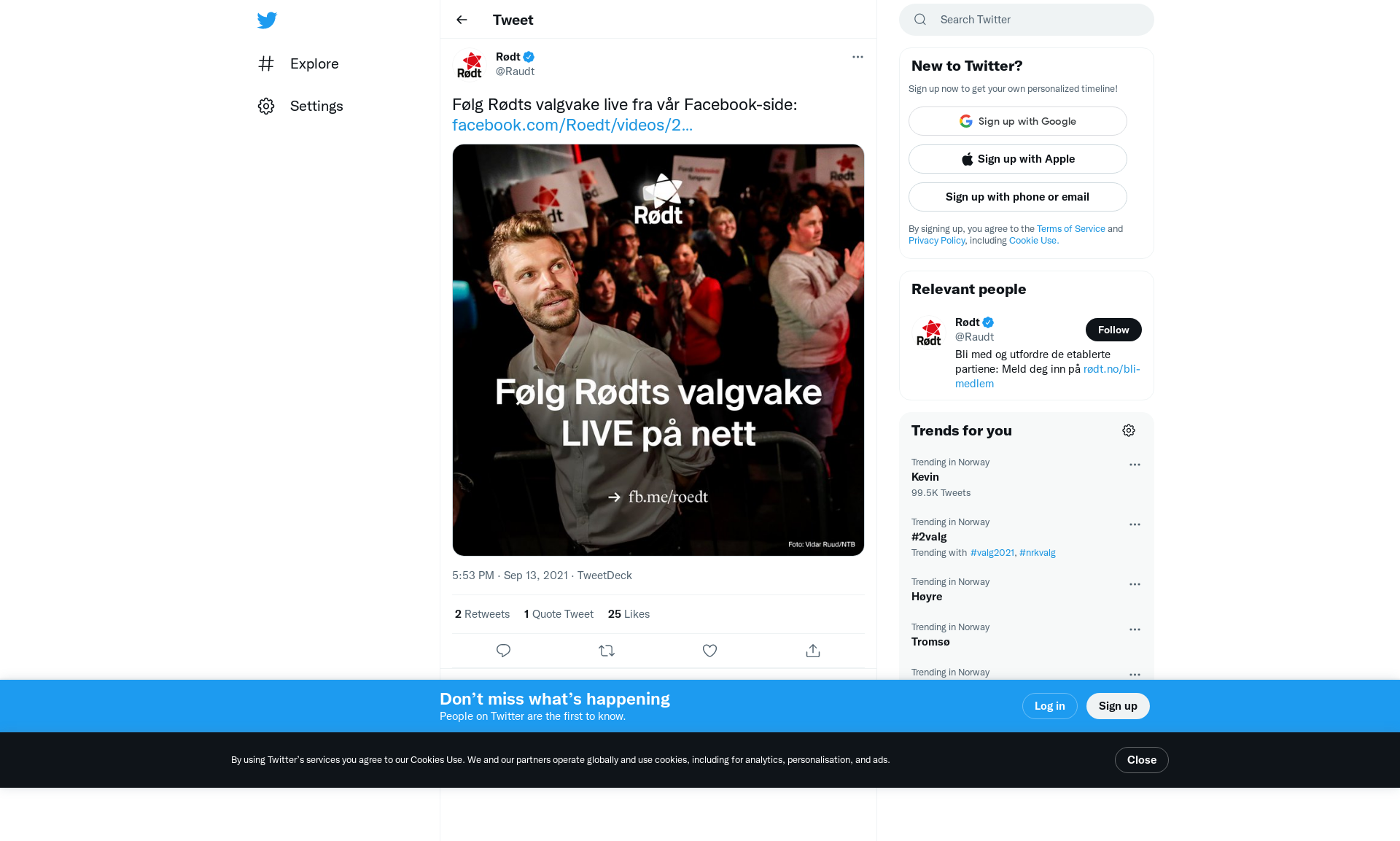Screen dimensions: 1400x841
Task: Click the search magnifier icon
Action: (920, 20)
